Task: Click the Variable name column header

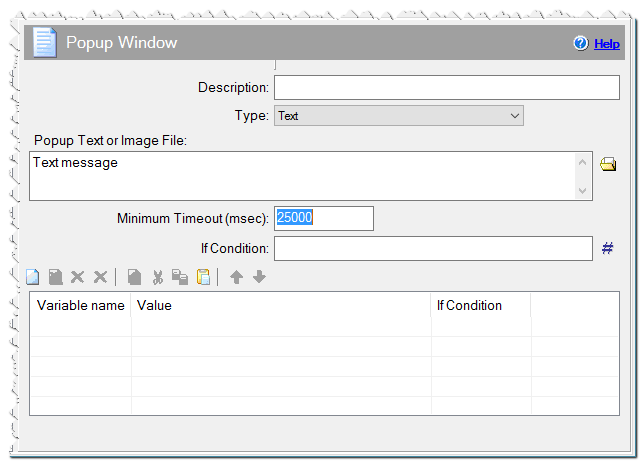Action: tap(80, 305)
